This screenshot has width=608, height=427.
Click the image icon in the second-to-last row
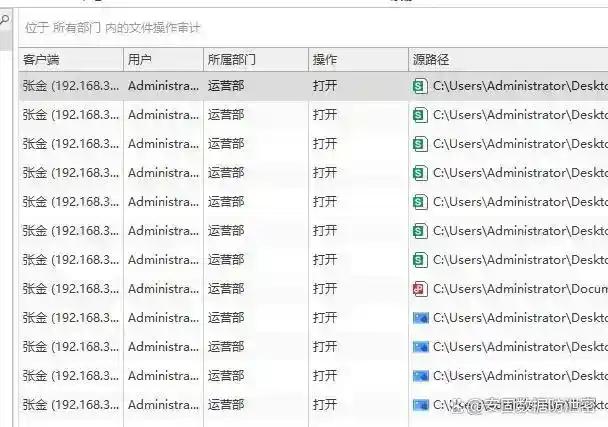pos(421,376)
